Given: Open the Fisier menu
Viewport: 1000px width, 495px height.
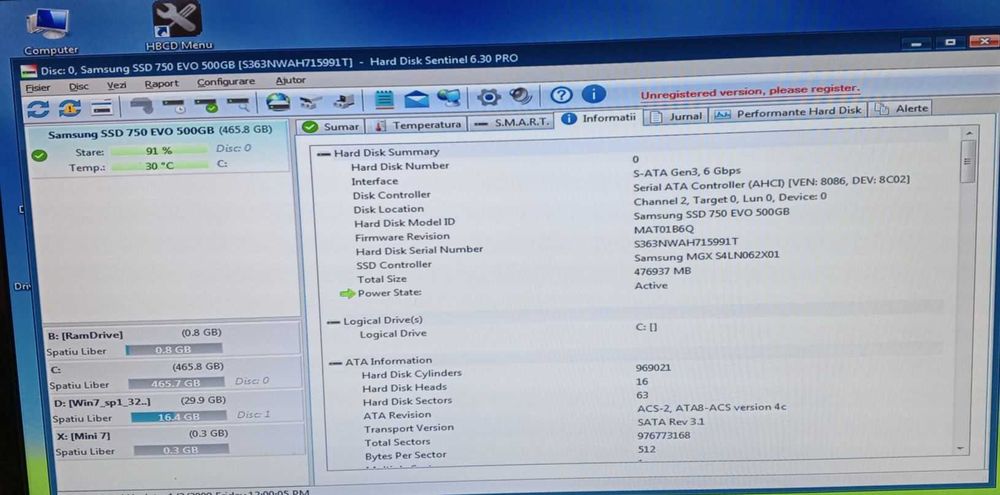Looking at the screenshot, I should click(x=38, y=87).
